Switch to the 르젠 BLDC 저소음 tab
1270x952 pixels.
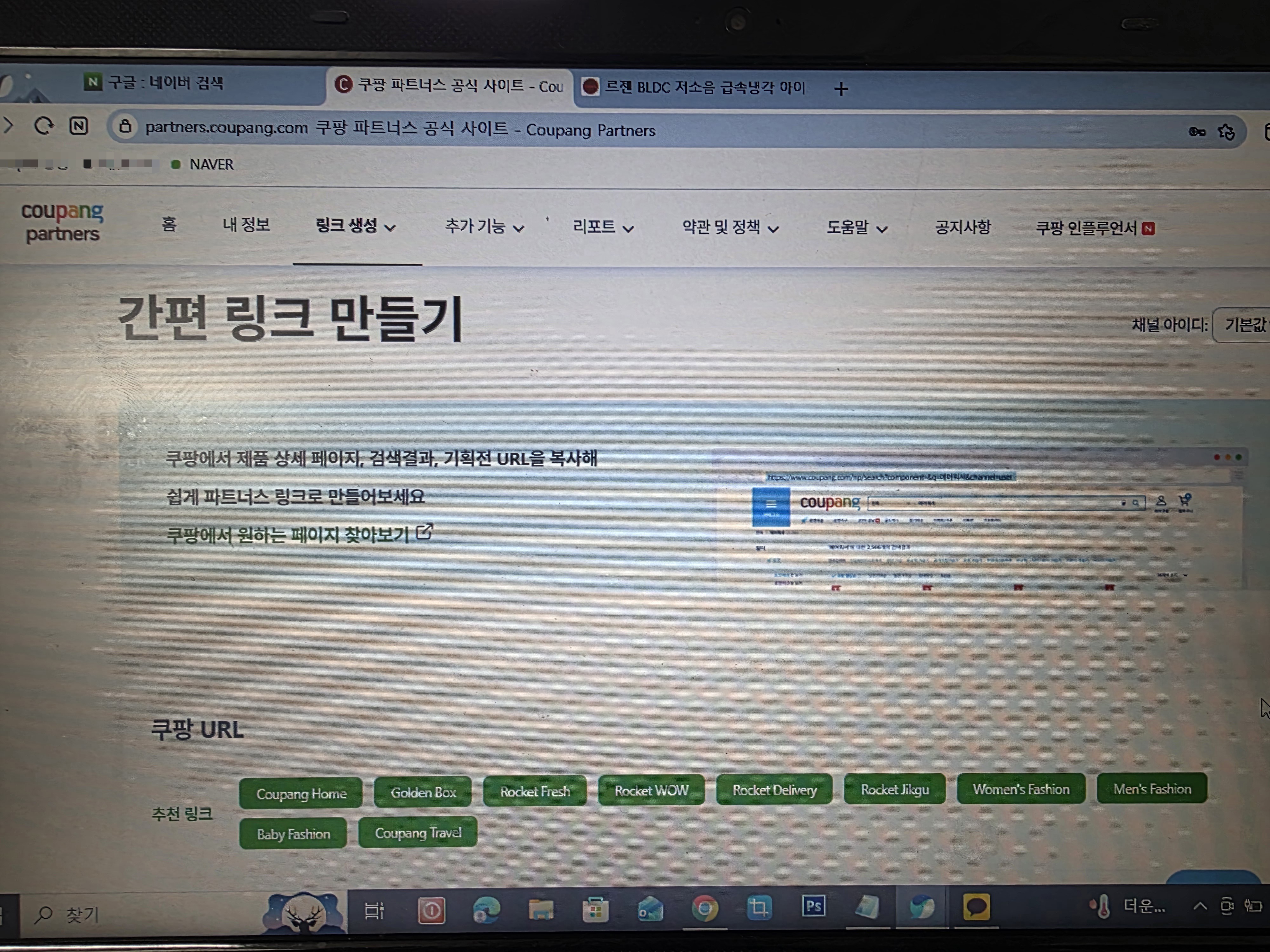point(695,87)
